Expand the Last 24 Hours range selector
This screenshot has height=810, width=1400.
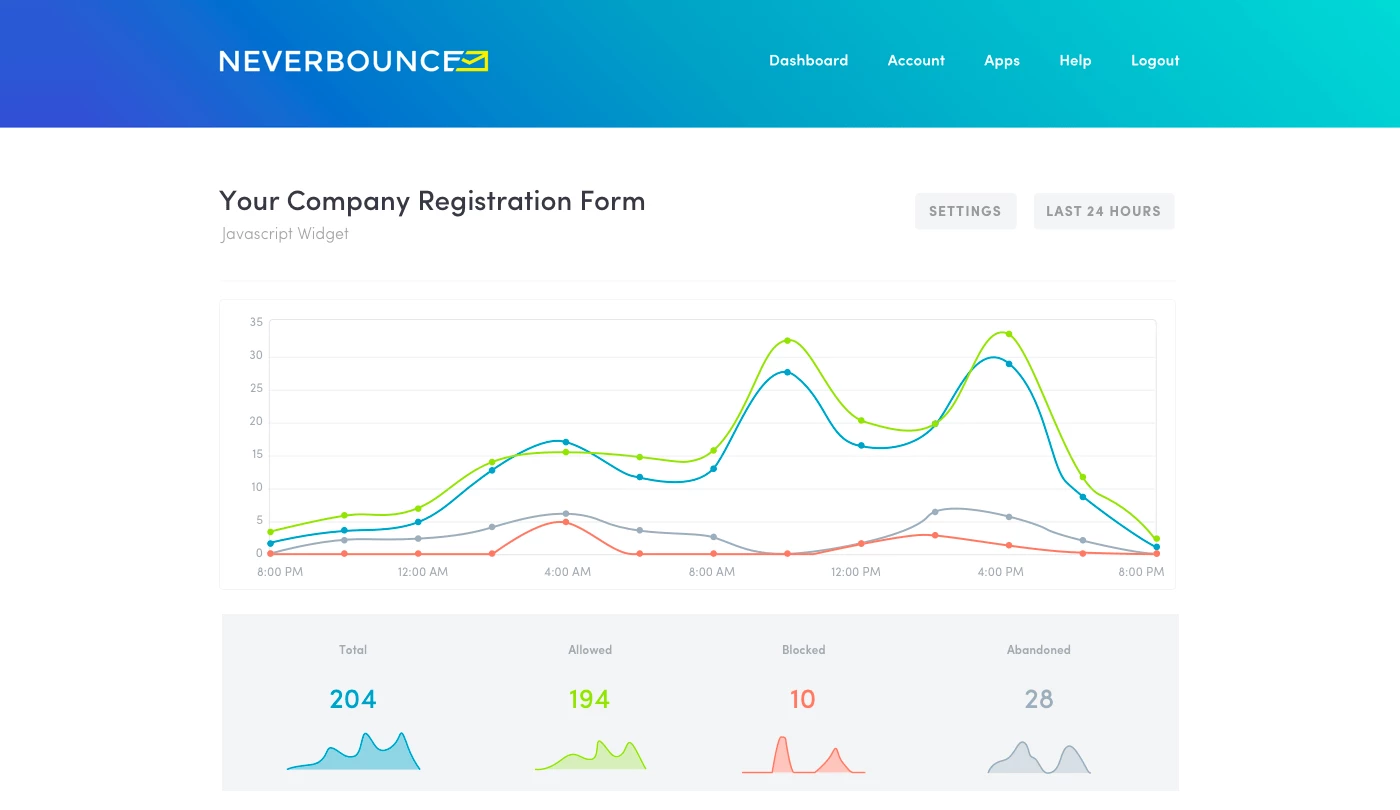point(1103,211)
